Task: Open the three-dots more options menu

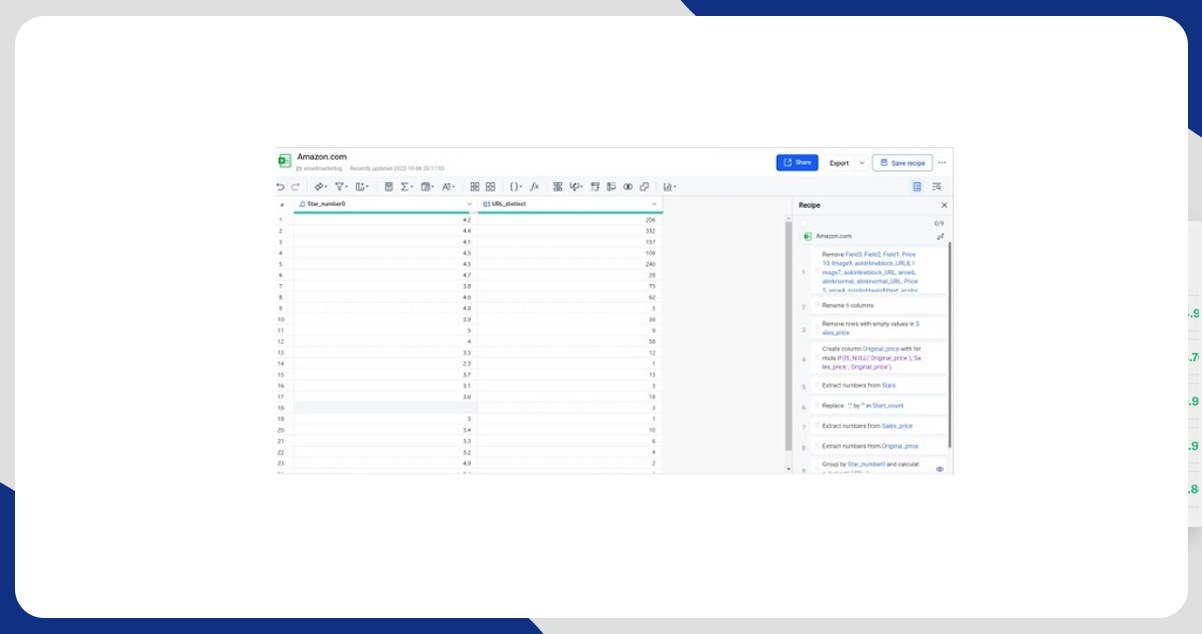Action: pos(942,163)
